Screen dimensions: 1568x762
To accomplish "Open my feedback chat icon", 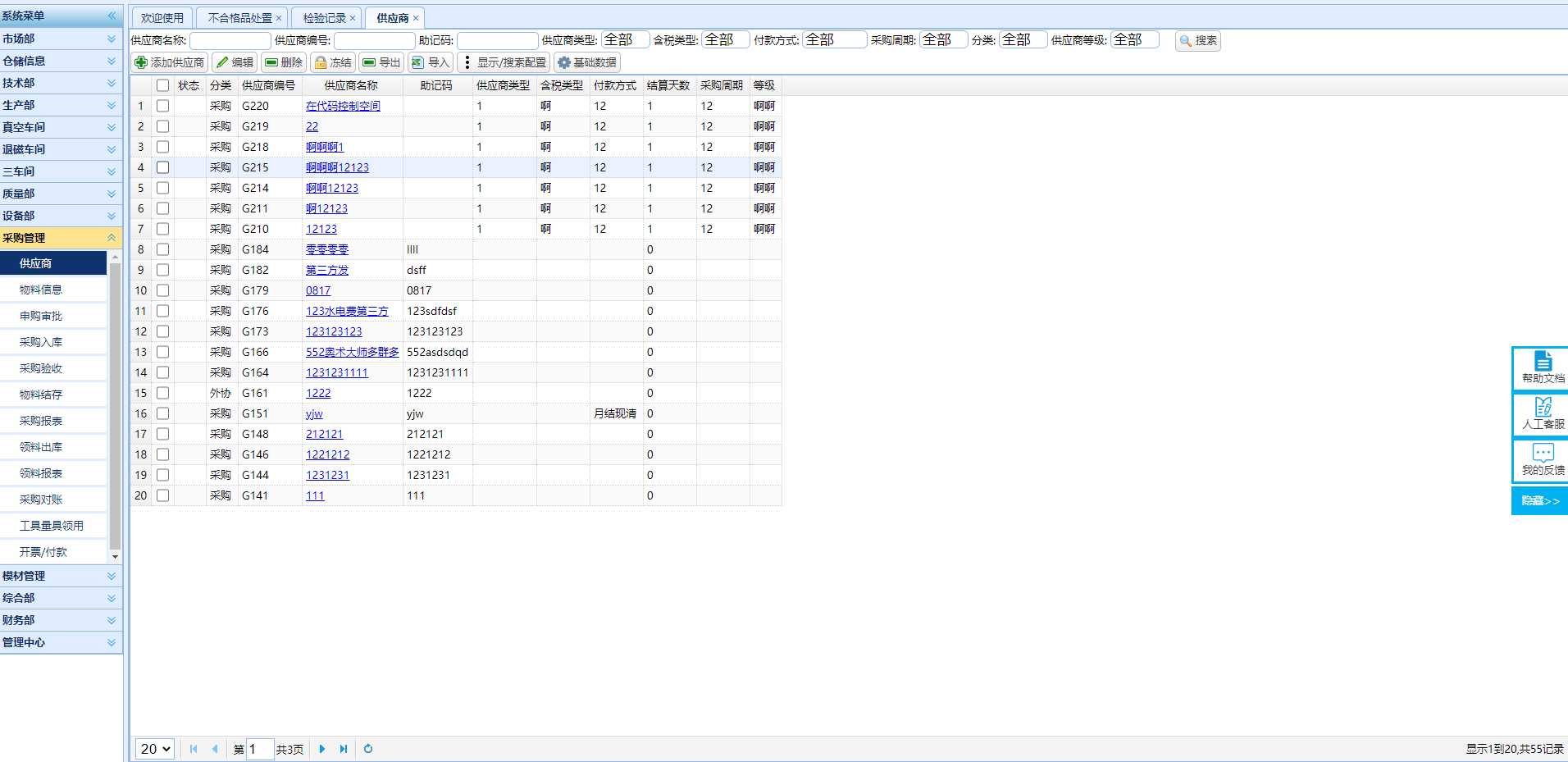I will pos(1543,453).
